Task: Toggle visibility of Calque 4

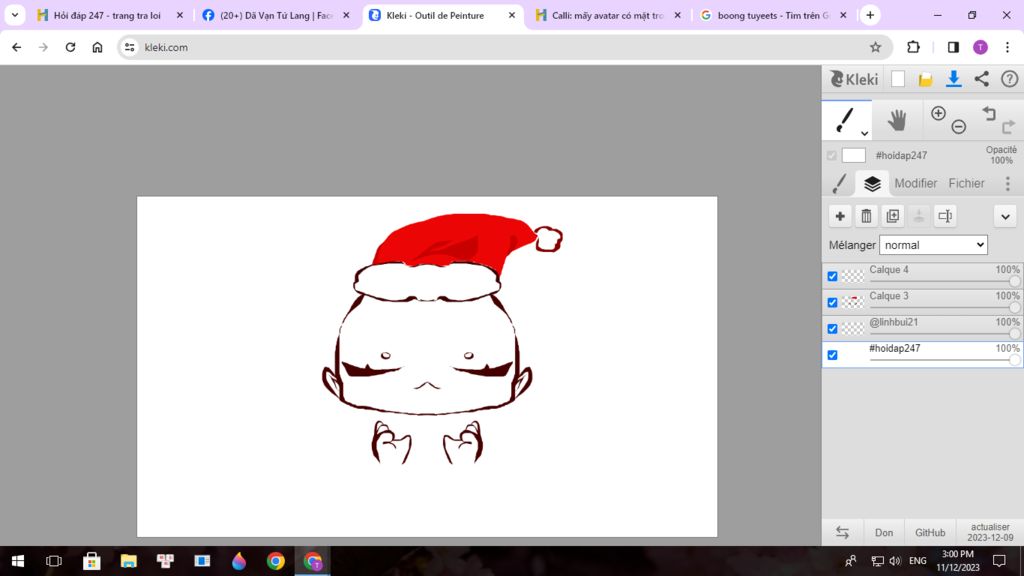Action: point(832,276)
